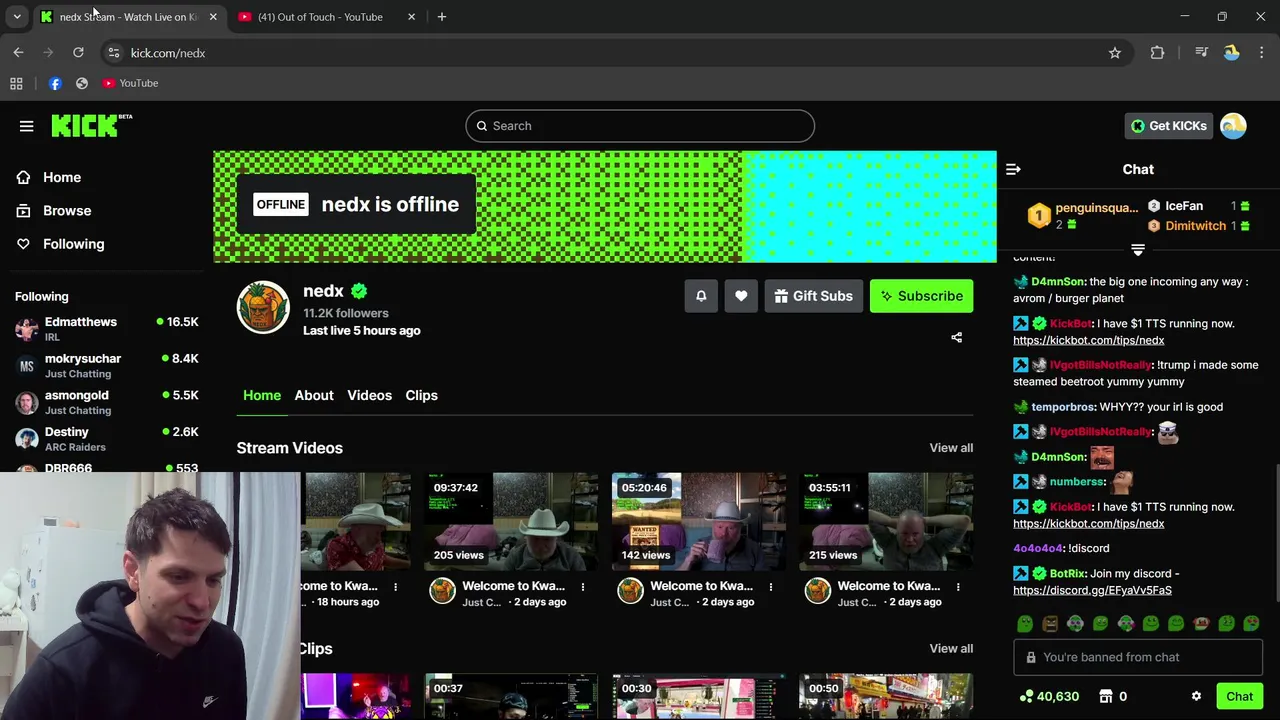Open the browser apps grid icon
1280x720 pixels.
(16, 83)
